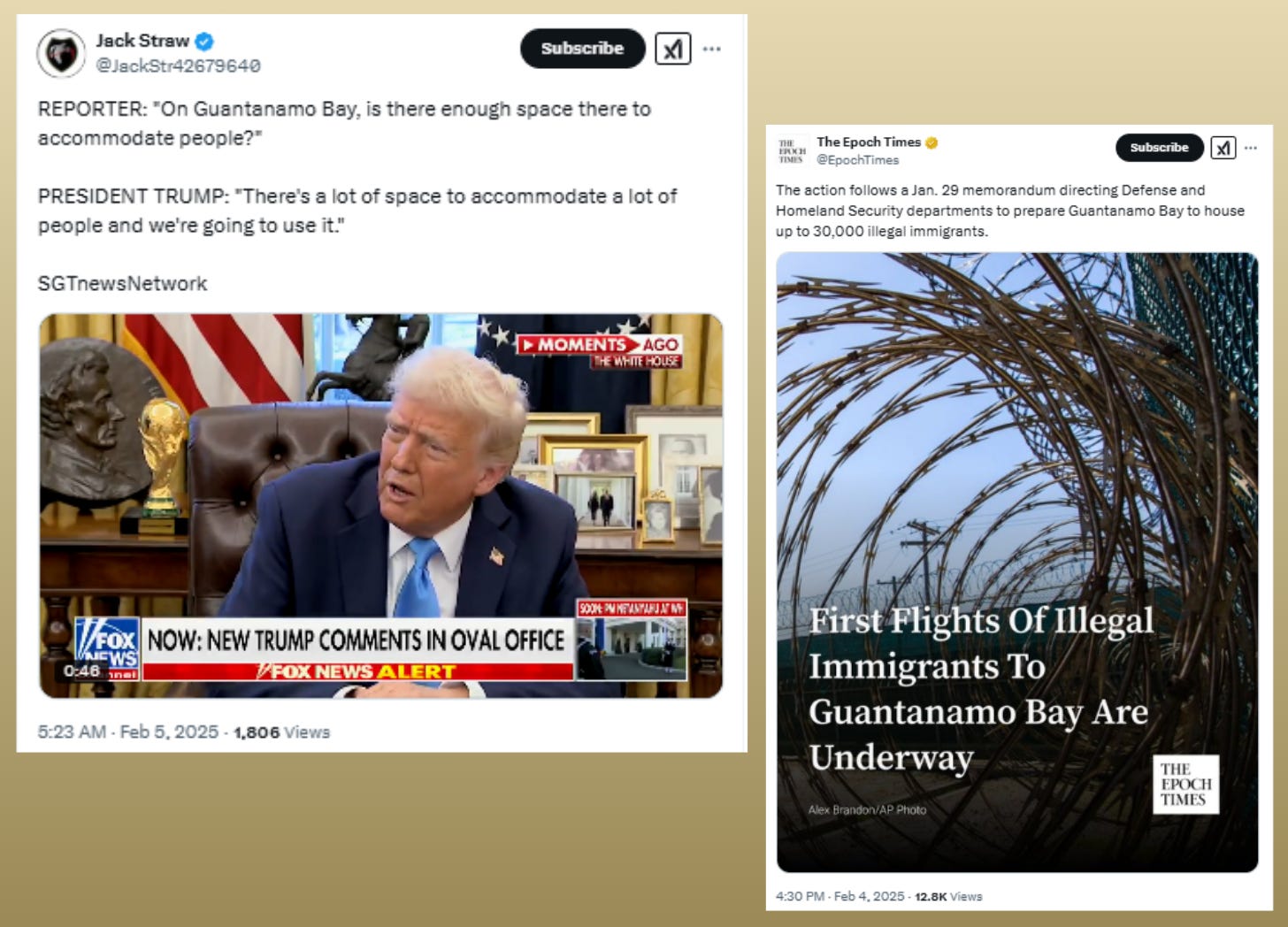Viewport: 1288px width, 927px height.
Task: View the 12.8K Views count
Action: pyautogui.click(x=948, y=896)
